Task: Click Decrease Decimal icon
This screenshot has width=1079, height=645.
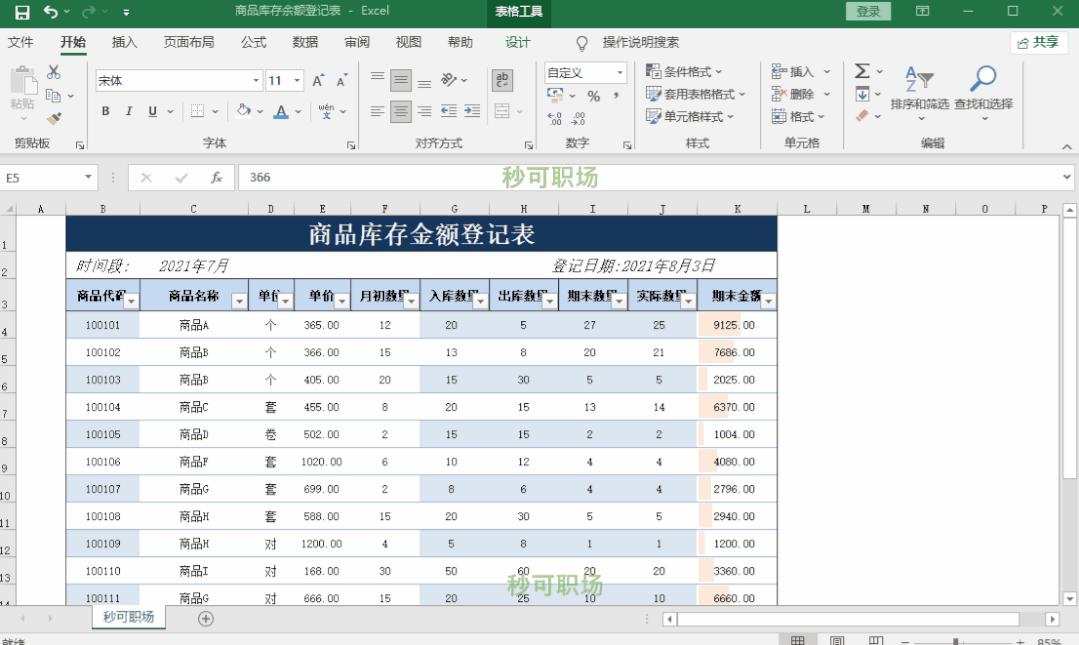Action: click(x=578, y=118)
